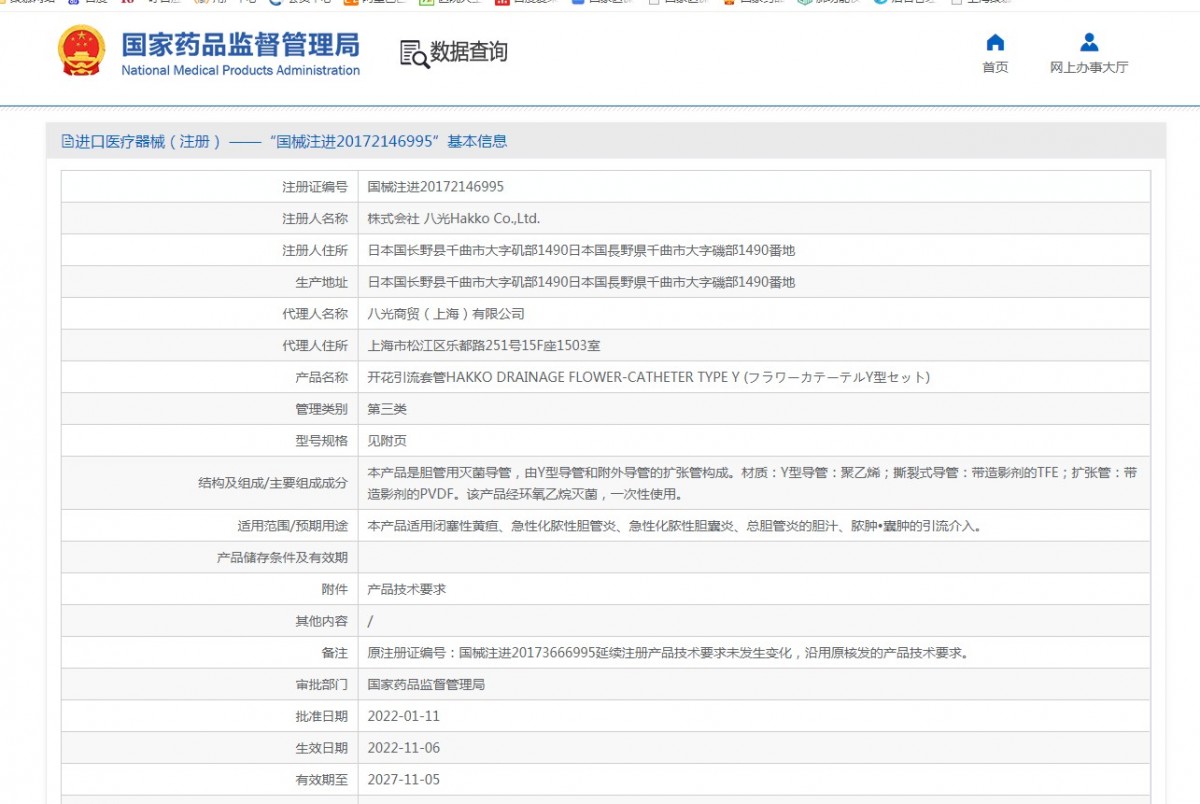Select the HAKKO DRAINAGE FLOWER-CATHETER product name
Screen dimensions: 1200x804
pos(649,377)
